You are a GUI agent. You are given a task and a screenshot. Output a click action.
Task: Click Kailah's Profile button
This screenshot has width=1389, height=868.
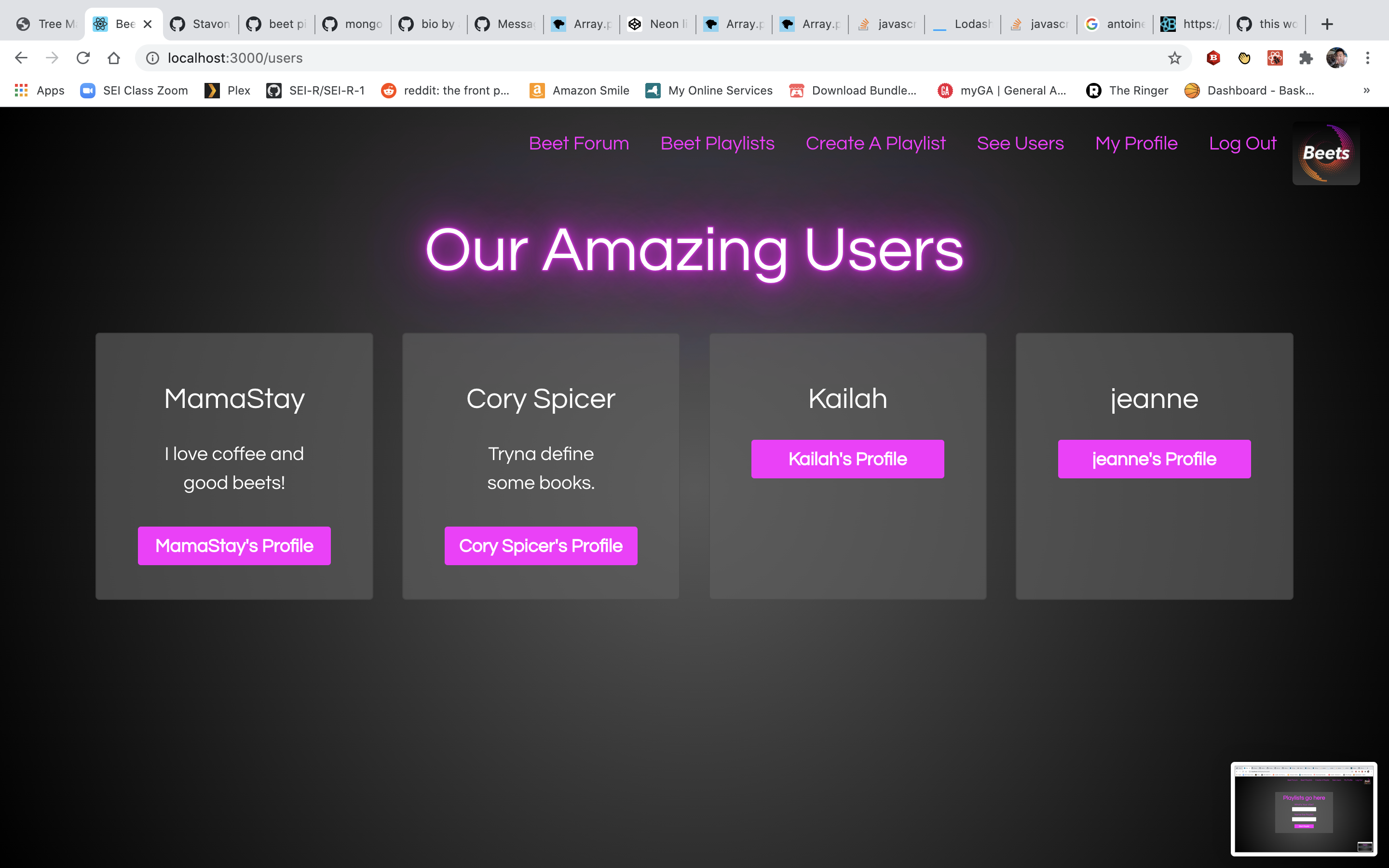click(x=847, y=458)
